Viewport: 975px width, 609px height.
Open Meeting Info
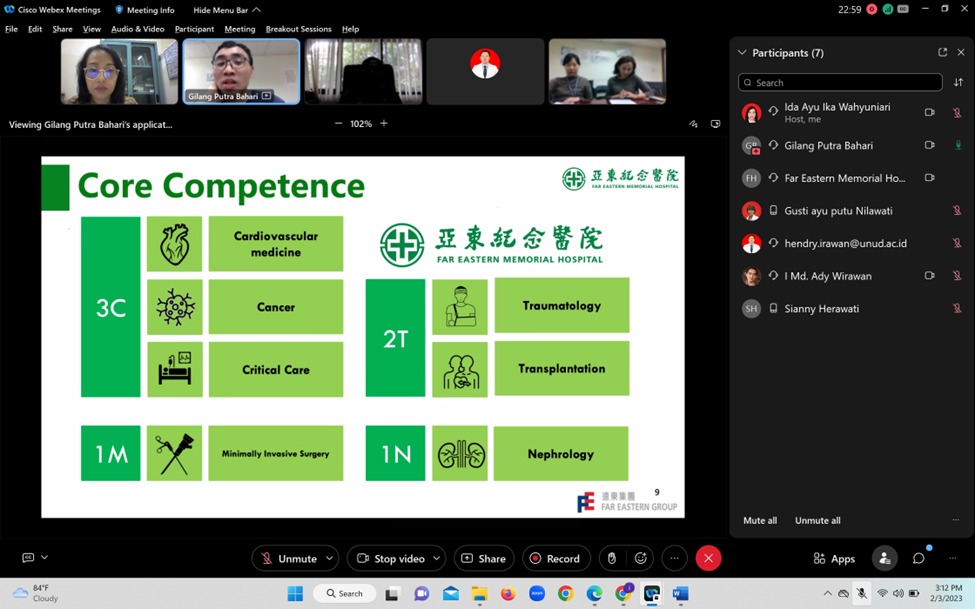(x=145, y=10)
